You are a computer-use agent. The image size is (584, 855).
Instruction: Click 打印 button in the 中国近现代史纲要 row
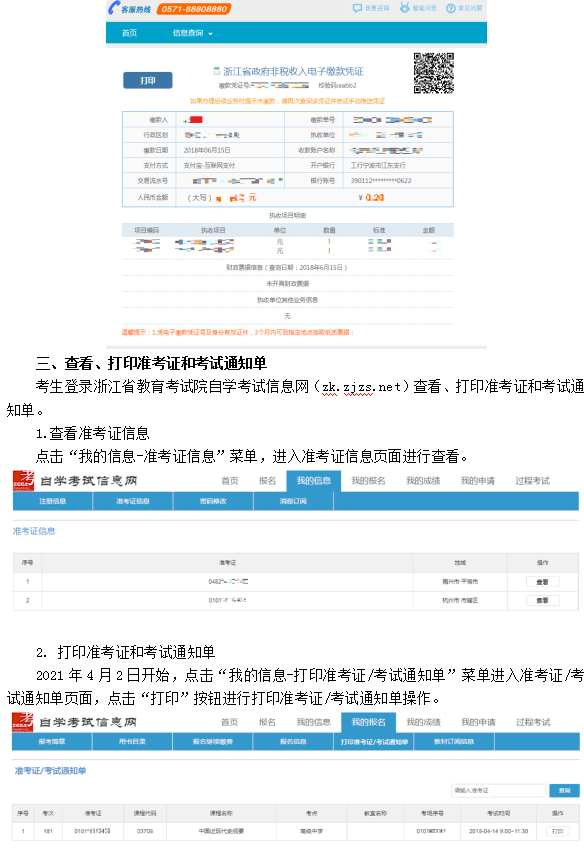pos(557,831)
